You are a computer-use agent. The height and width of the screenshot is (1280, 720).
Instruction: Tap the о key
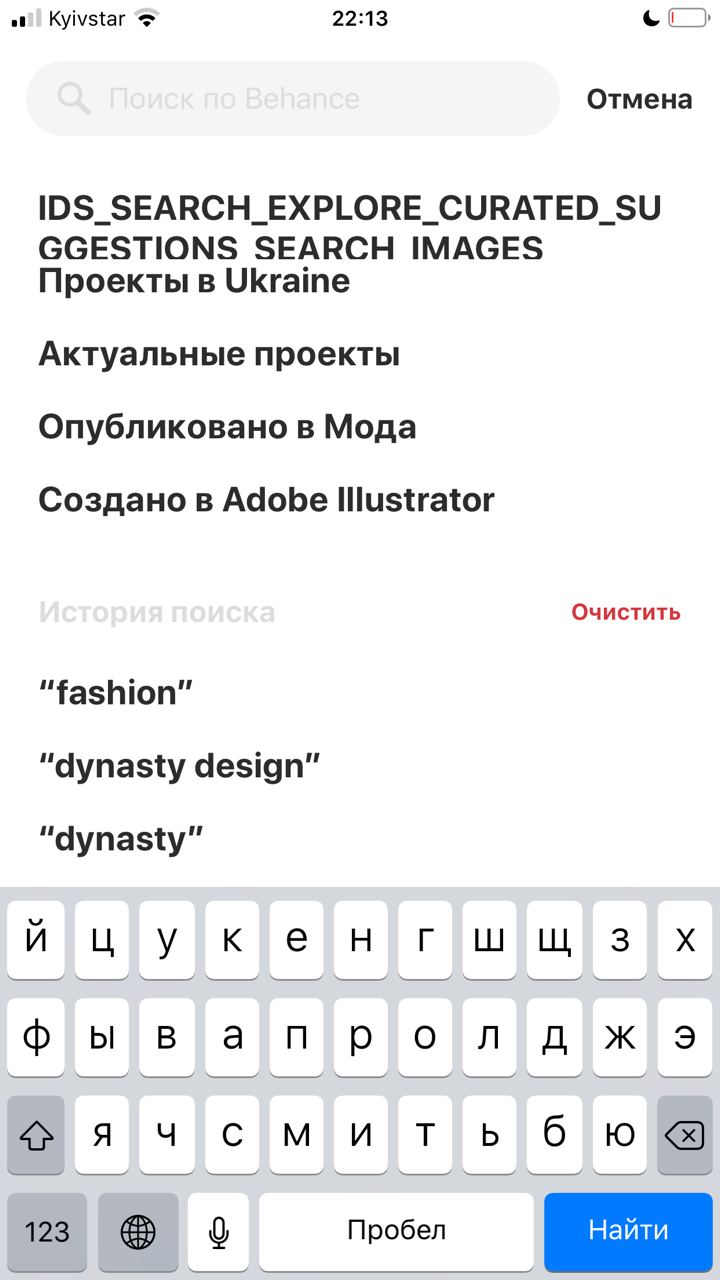pos(426,1038)
